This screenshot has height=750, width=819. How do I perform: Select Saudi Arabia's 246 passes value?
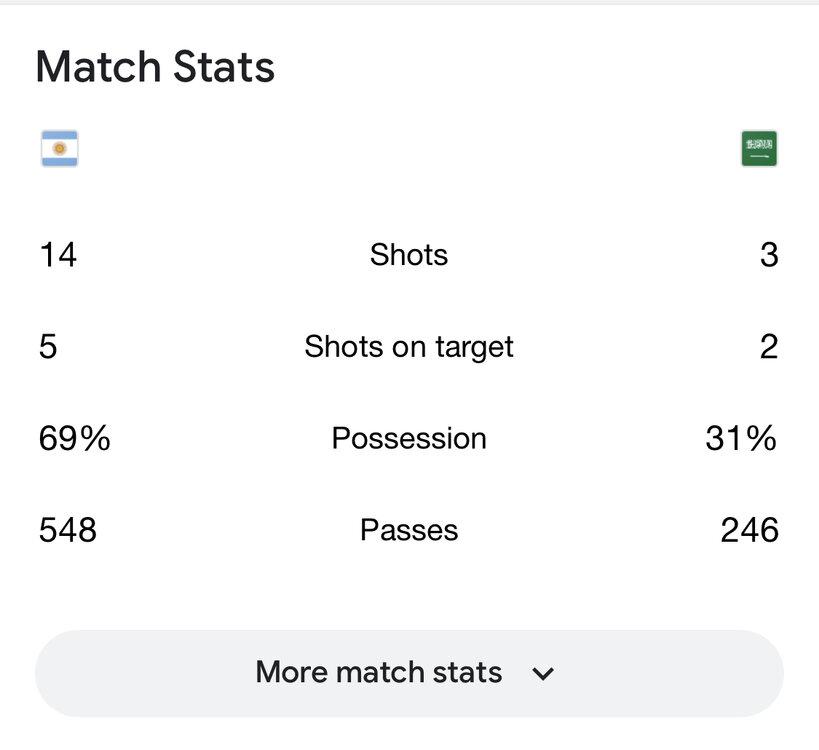(749, 530)
